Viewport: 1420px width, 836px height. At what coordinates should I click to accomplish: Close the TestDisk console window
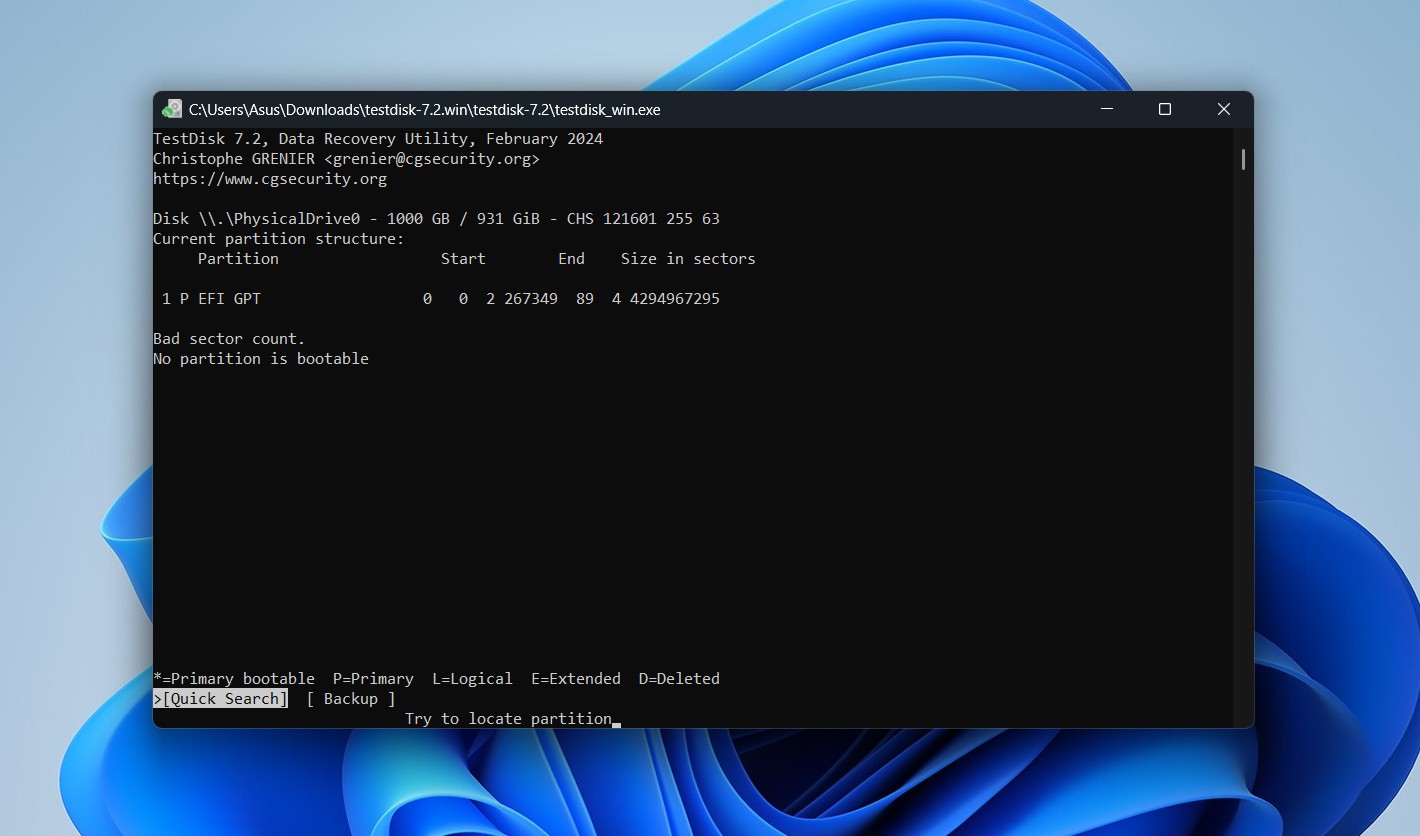1223,109
